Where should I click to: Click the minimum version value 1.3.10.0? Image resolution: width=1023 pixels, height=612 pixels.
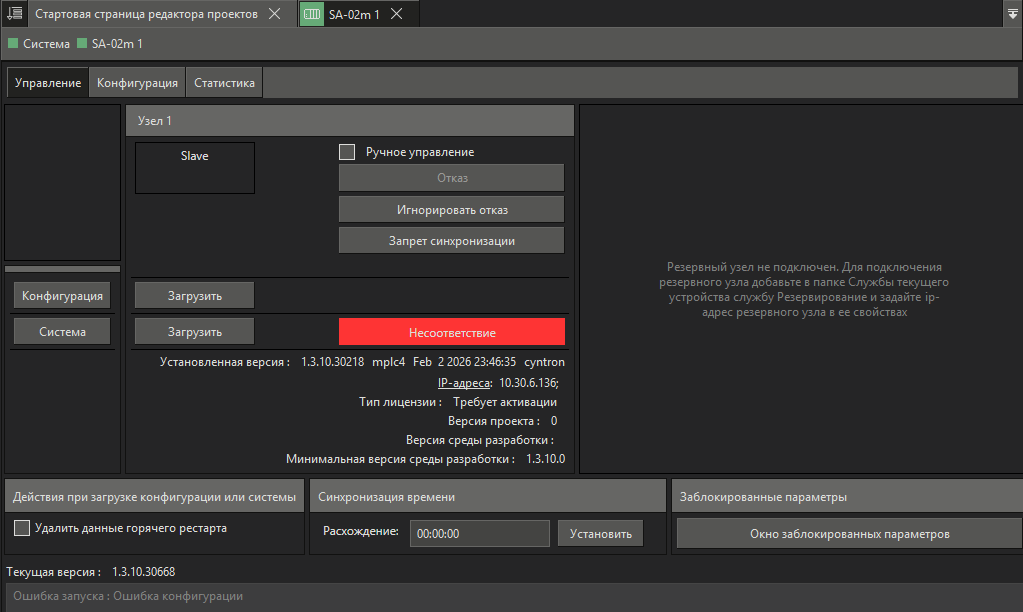545,459
